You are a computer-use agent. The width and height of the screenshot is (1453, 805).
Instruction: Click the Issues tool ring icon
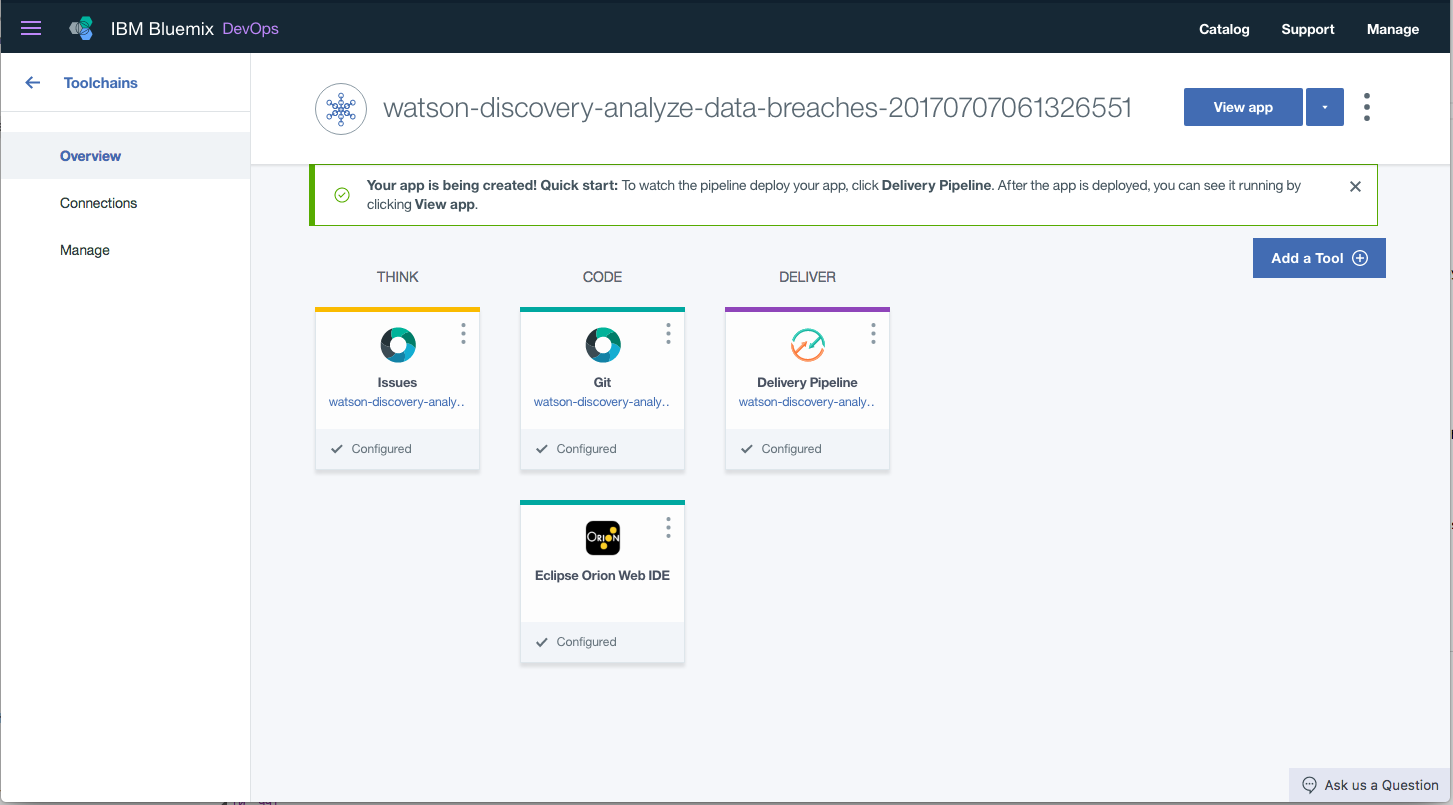[398, 345]
